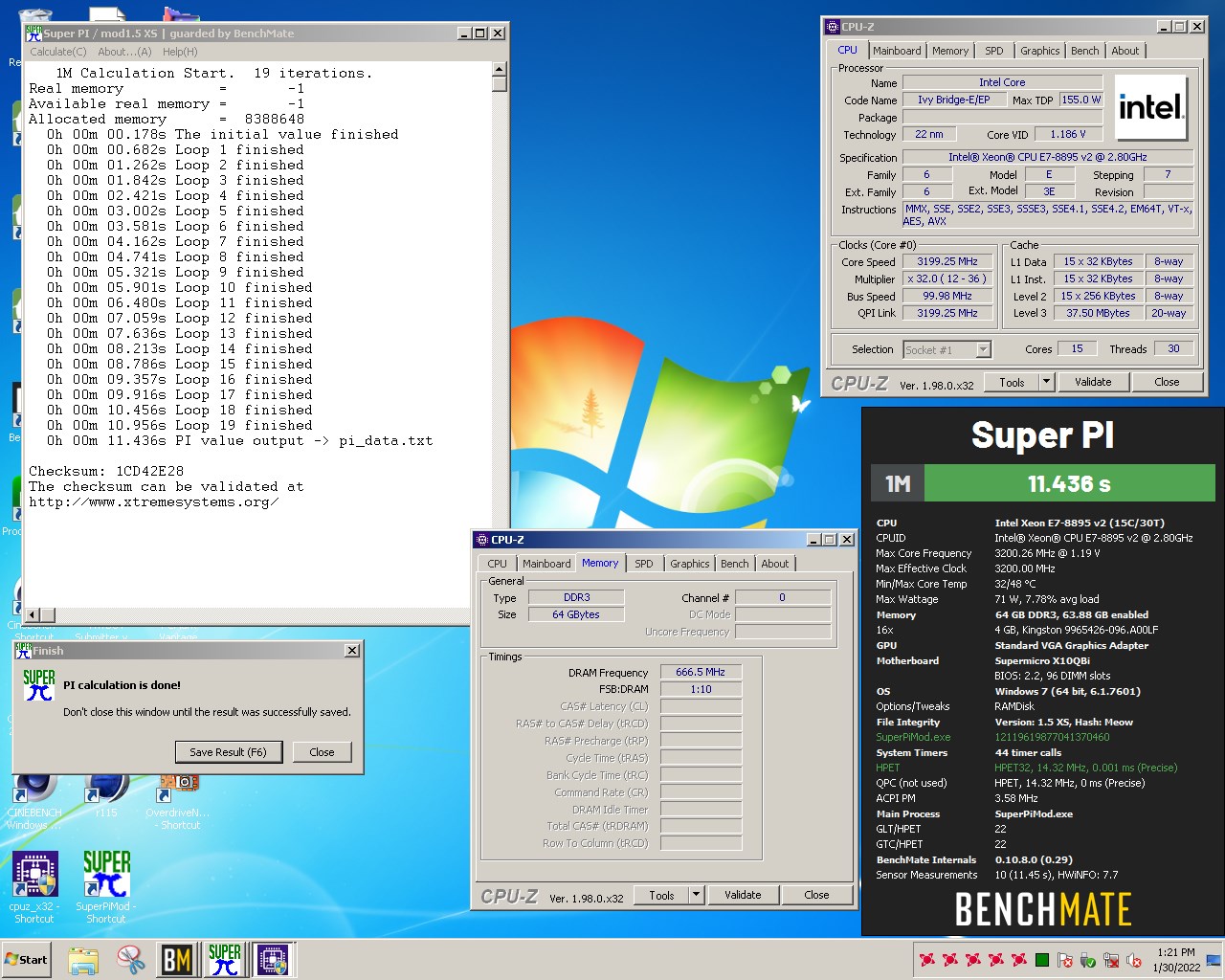Screen dimensions: 1225x980
Task: Select About tab in upper CPU-Z window
Action: click(1125, 51)
